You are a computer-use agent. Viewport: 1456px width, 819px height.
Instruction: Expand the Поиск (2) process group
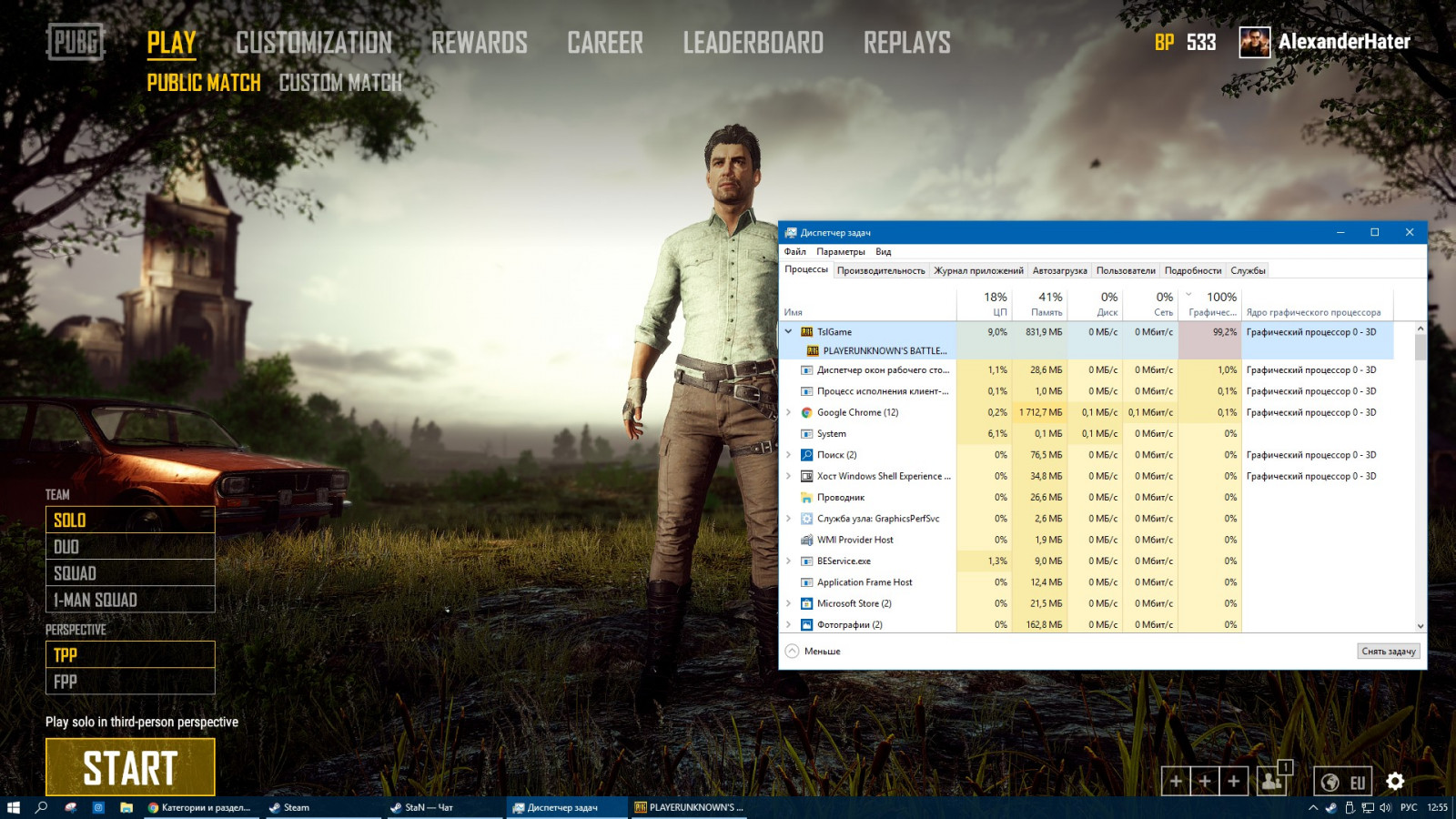(x=789, y=455)
